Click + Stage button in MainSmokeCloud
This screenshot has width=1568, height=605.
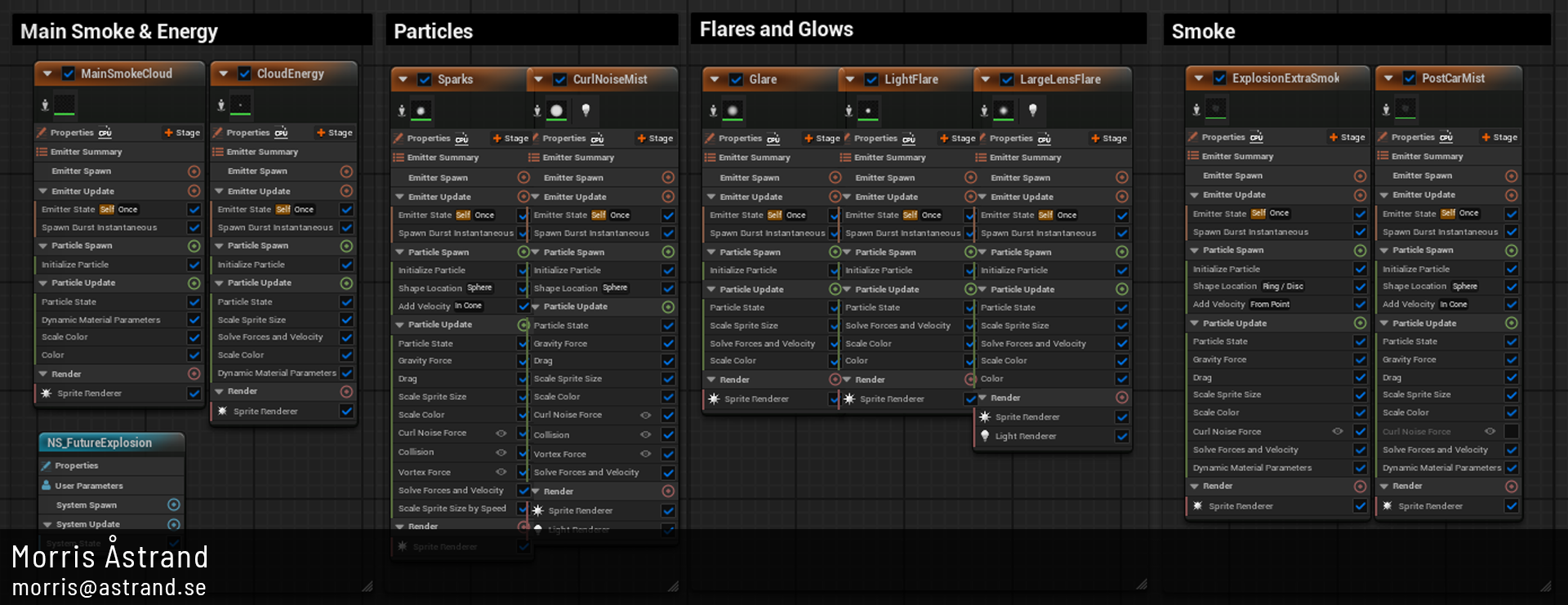coord(182,132)
